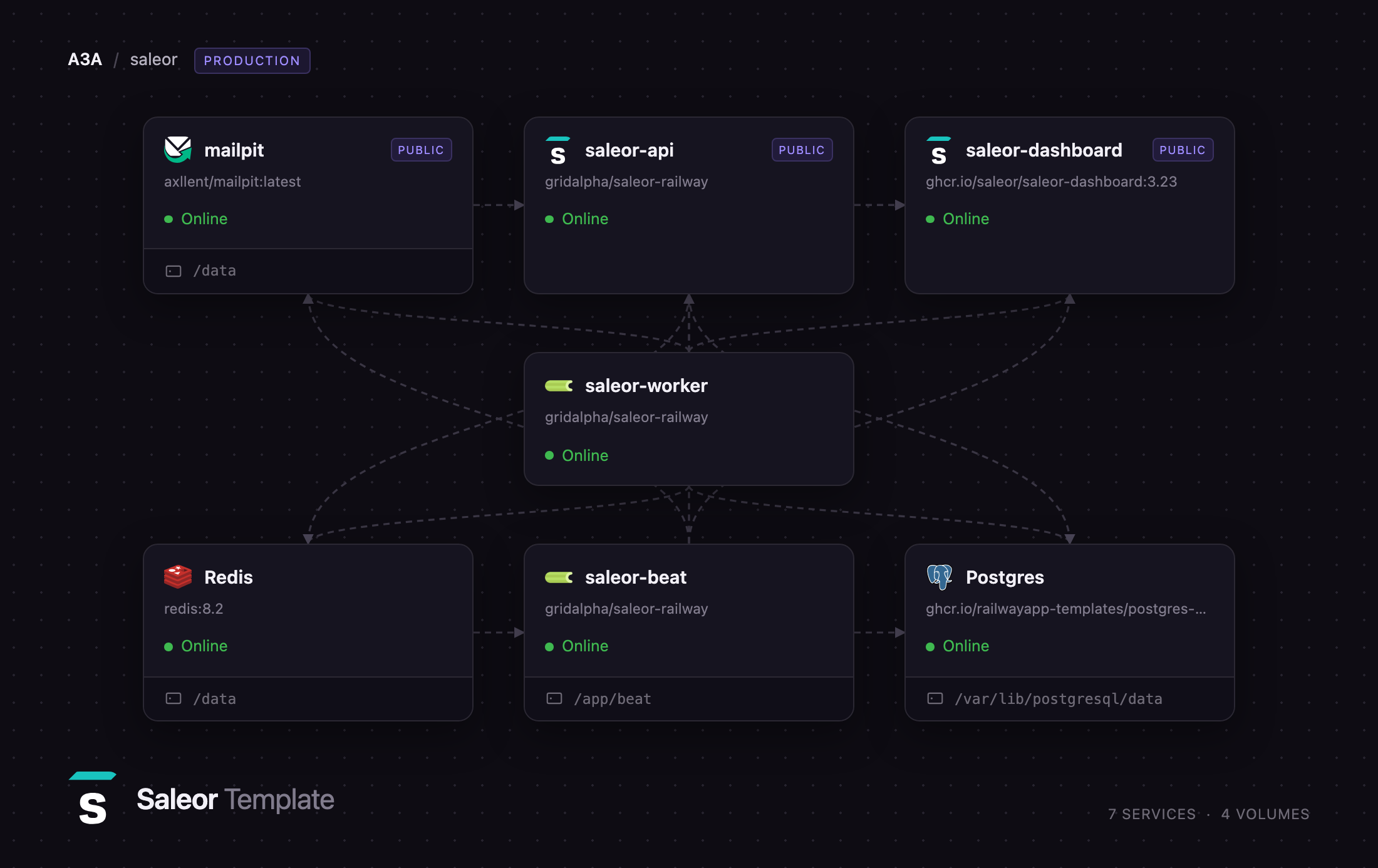The image size is (1378, 868).
Task: Click Online status on saleor-api
Action: pyautogui.click(x=585, y=219)
